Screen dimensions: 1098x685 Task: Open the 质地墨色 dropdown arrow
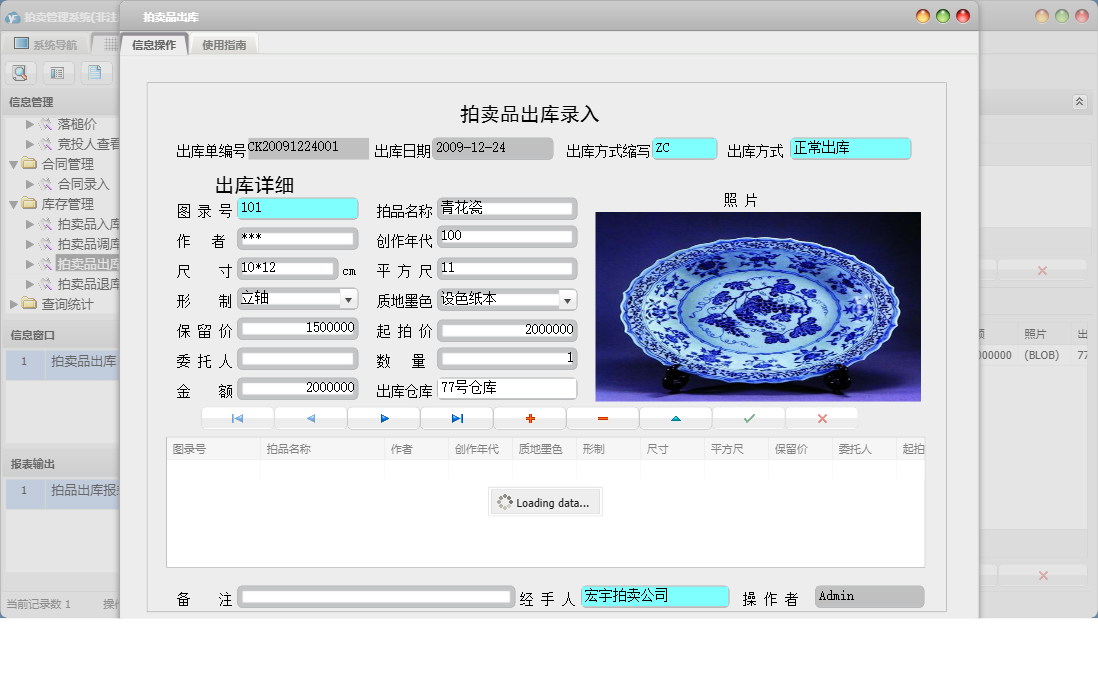pos(567,300)
